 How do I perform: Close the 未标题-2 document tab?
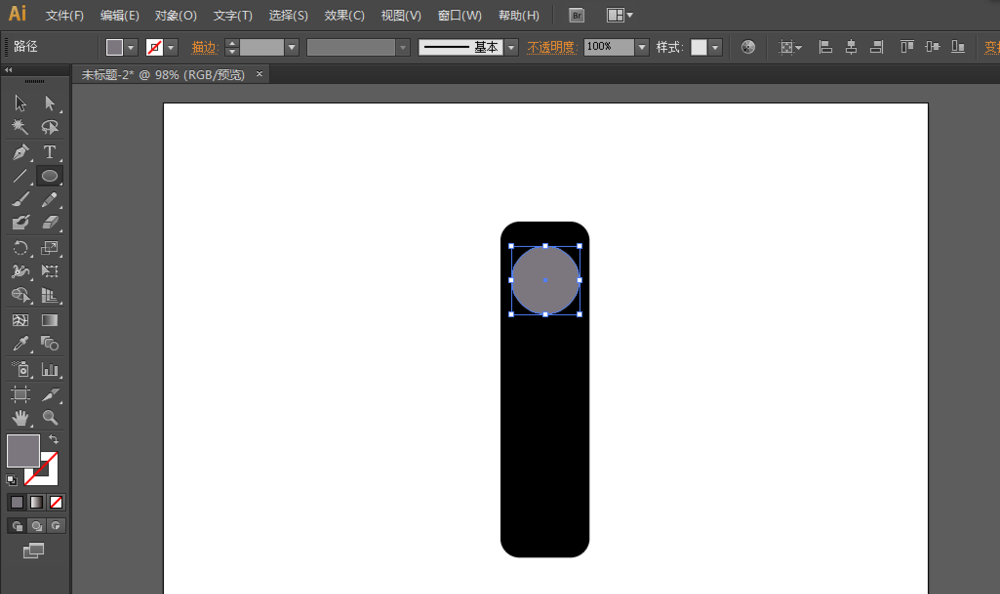260,74
